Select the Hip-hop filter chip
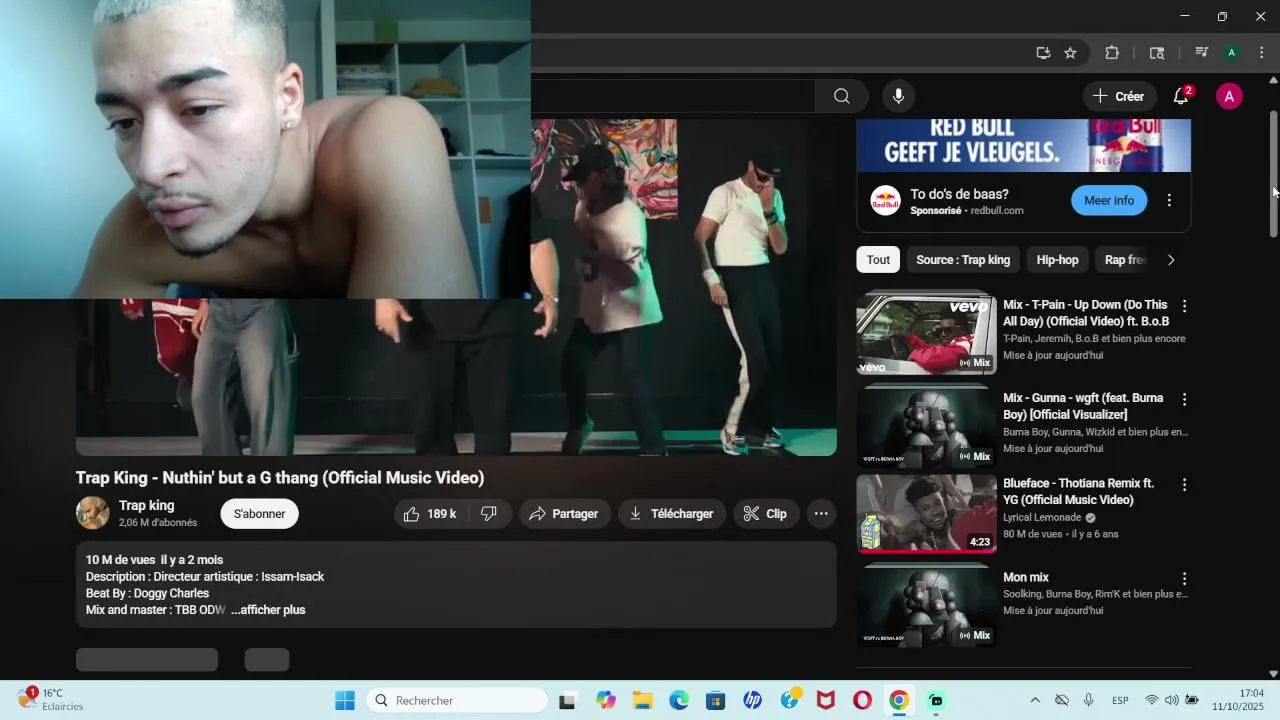1280x720 pixels. pos(1057,260)
